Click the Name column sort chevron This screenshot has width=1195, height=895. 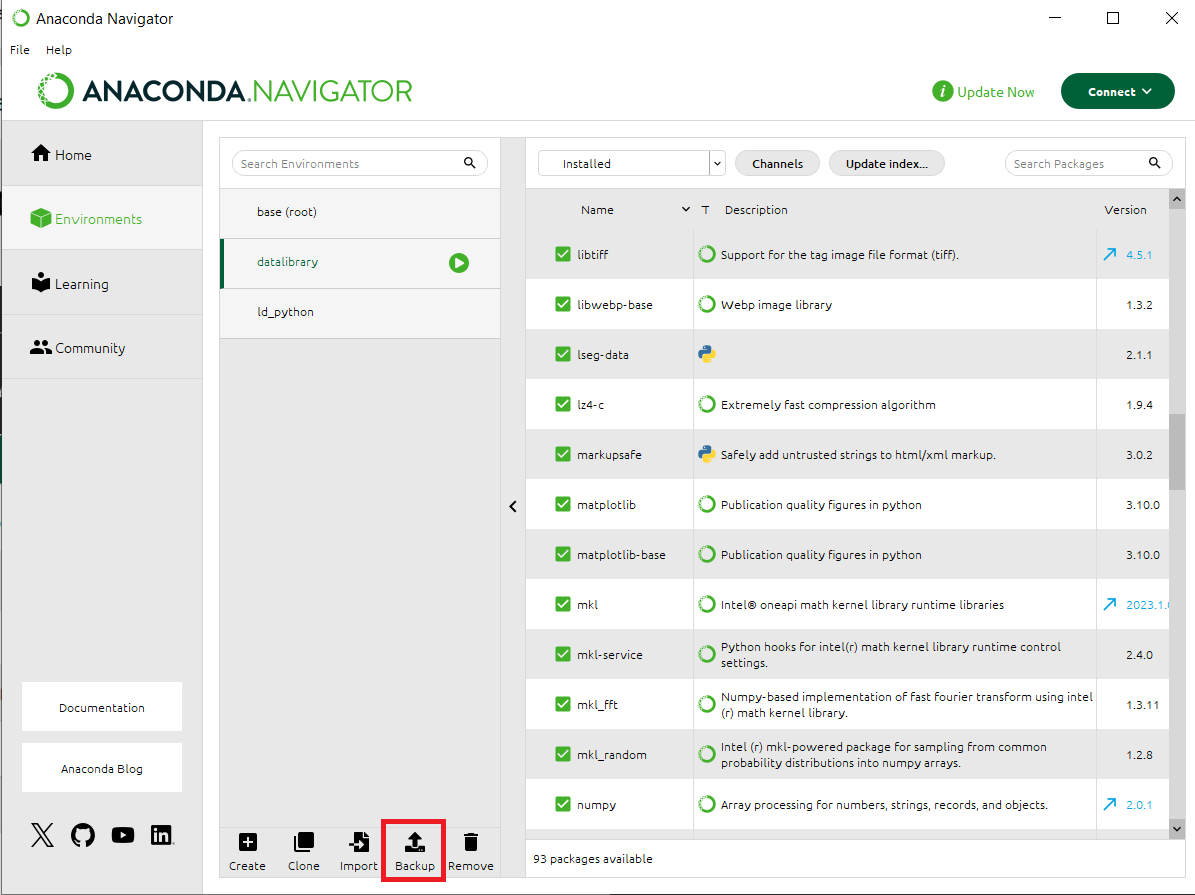click(685, 210)
